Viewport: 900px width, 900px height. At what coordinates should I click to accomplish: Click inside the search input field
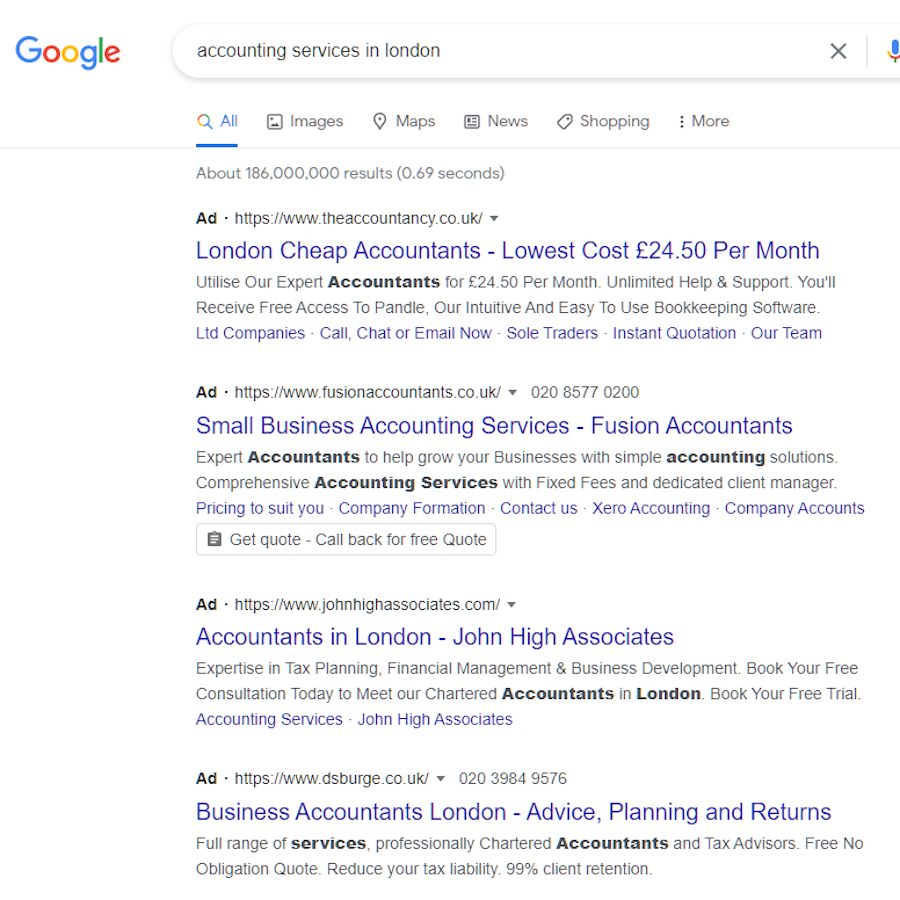(x=500, y=51)
